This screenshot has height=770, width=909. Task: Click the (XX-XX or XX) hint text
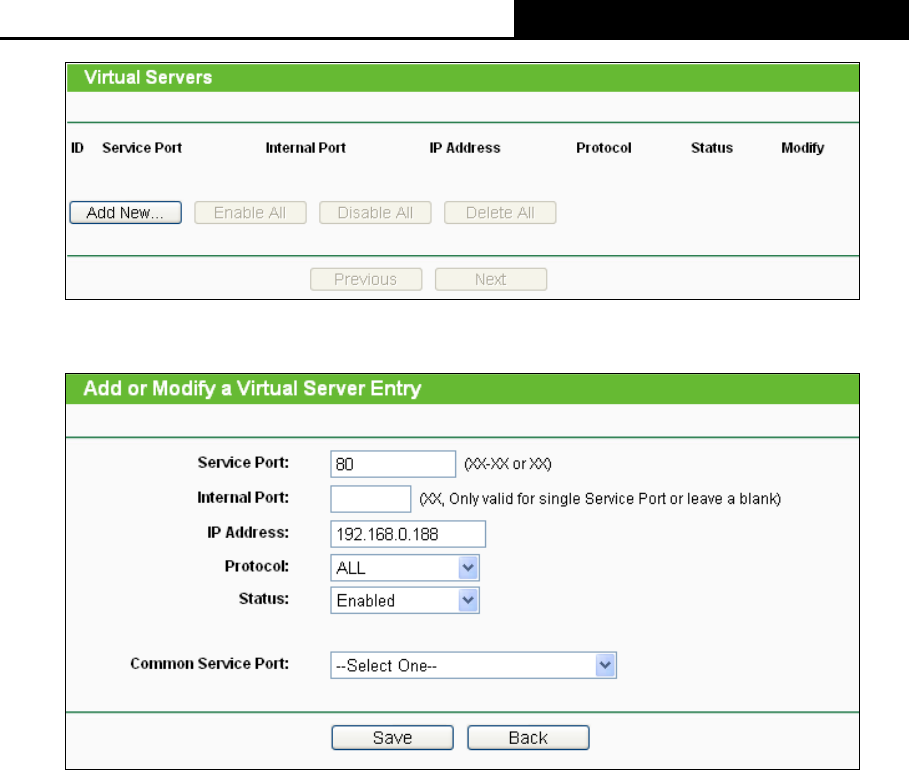point(508,464)
